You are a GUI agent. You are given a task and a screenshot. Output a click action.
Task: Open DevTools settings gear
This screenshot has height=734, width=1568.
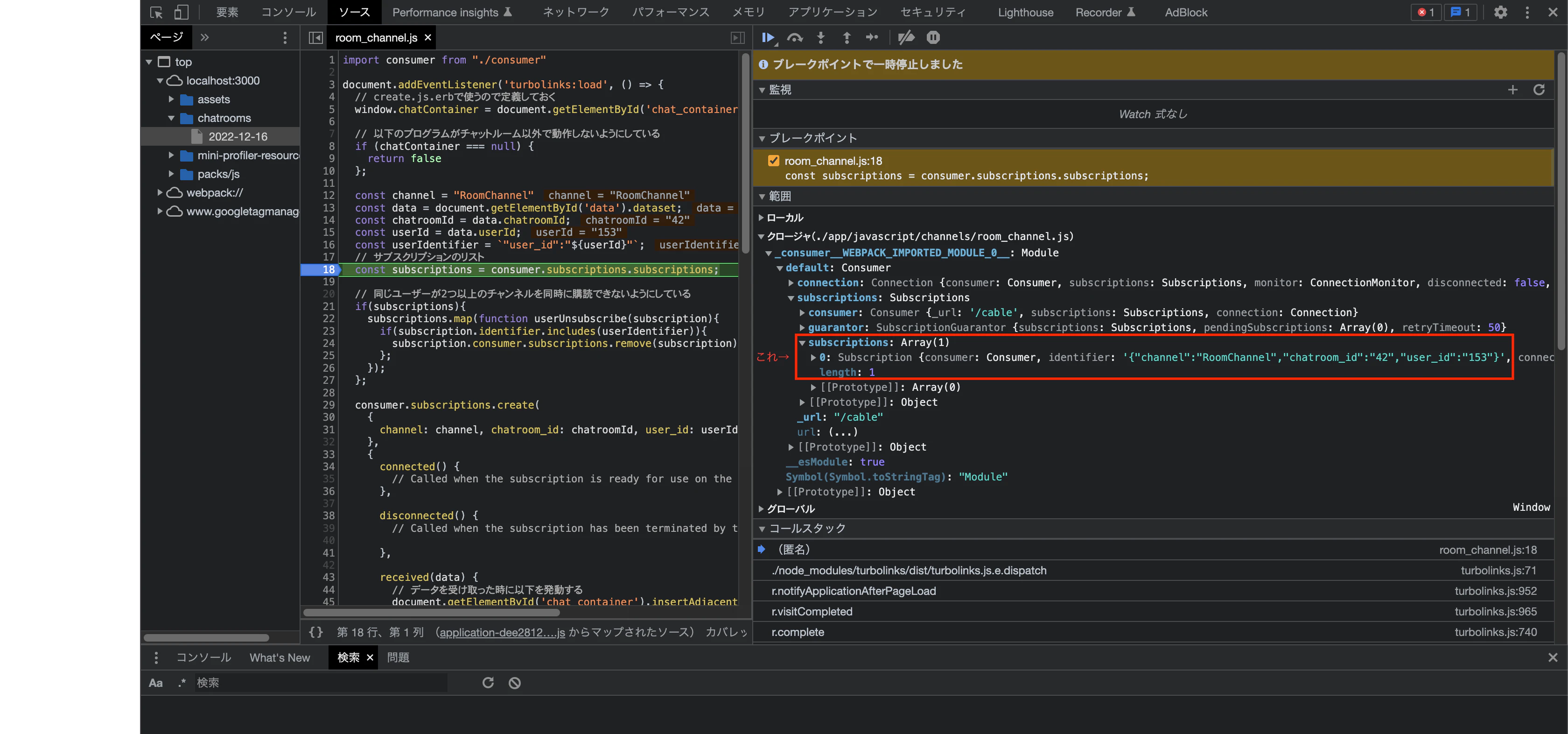coord(1500,12)
